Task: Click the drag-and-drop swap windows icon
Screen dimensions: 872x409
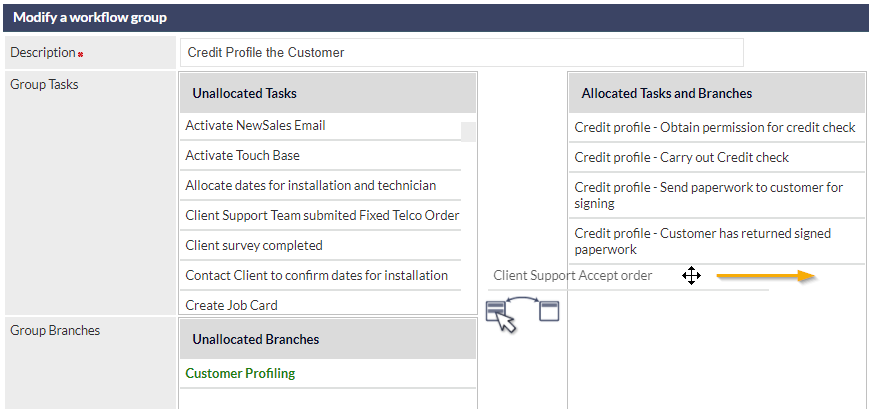Action: (x=522, y=313)
